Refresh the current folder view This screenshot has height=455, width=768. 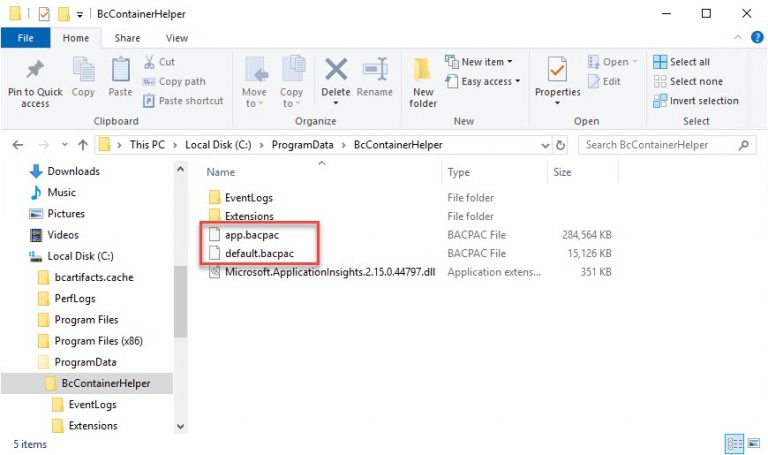[x=561, y=145]
